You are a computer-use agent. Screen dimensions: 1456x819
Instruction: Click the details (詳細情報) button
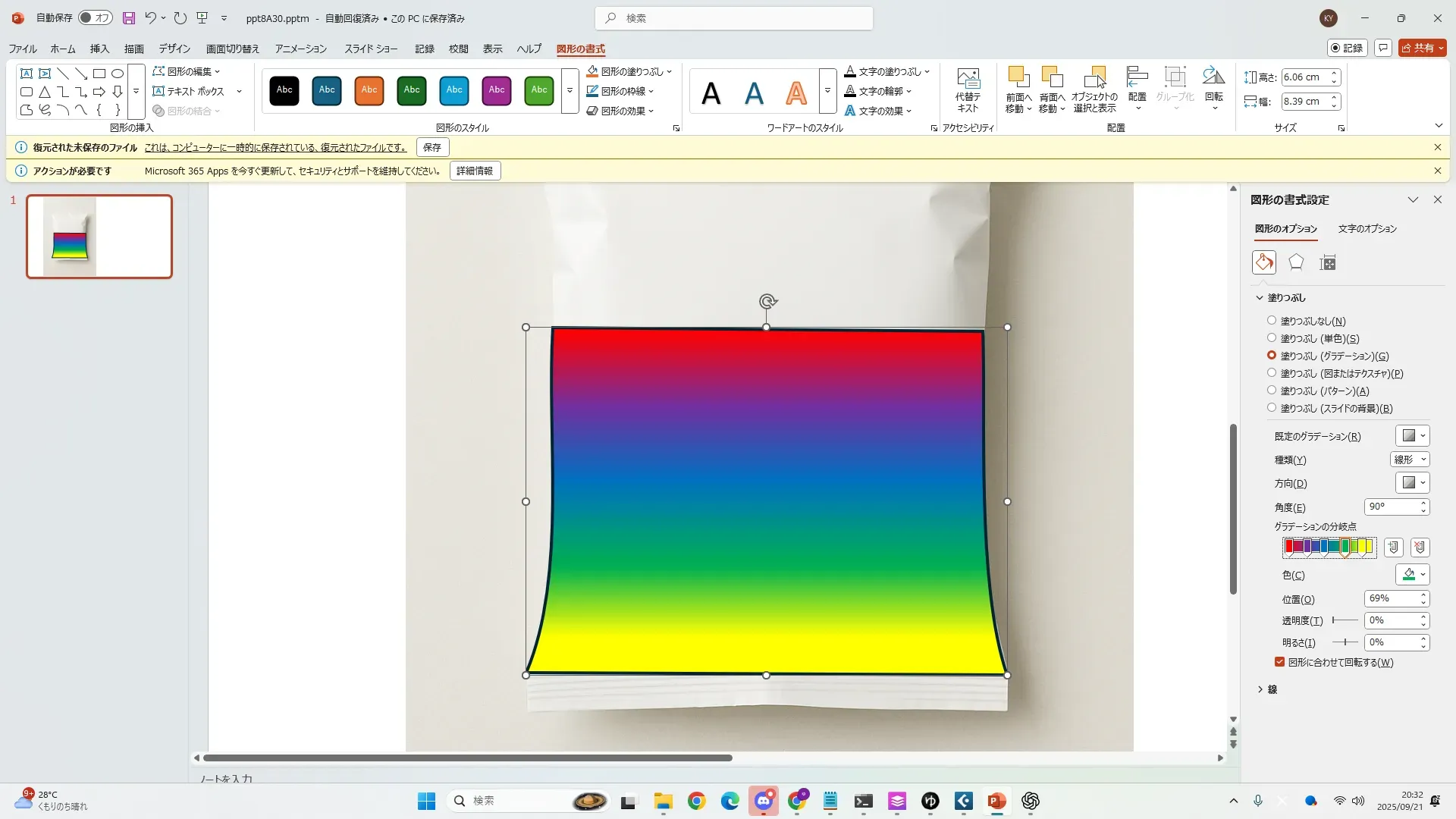click(x=475, y=171)
